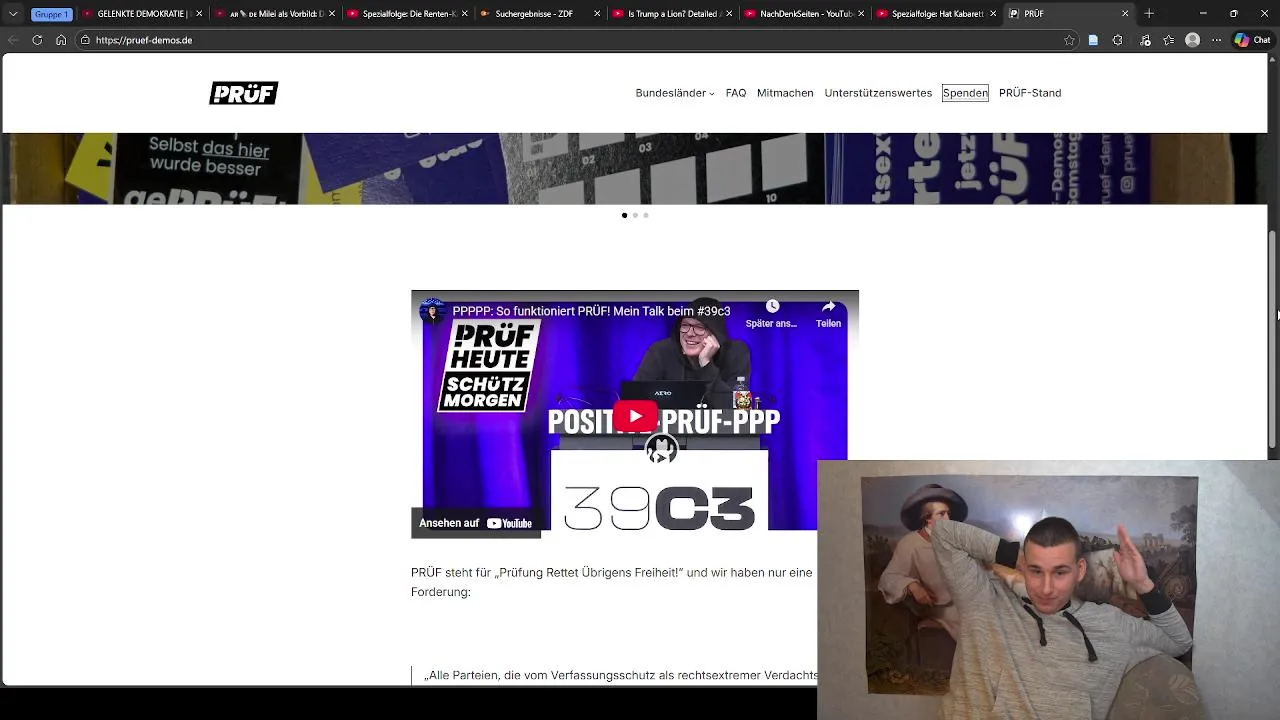The width and height of the screenshot is (1280, 720).
Task: Close the active PRÜF tab
Action: [x=1125, y=14]
